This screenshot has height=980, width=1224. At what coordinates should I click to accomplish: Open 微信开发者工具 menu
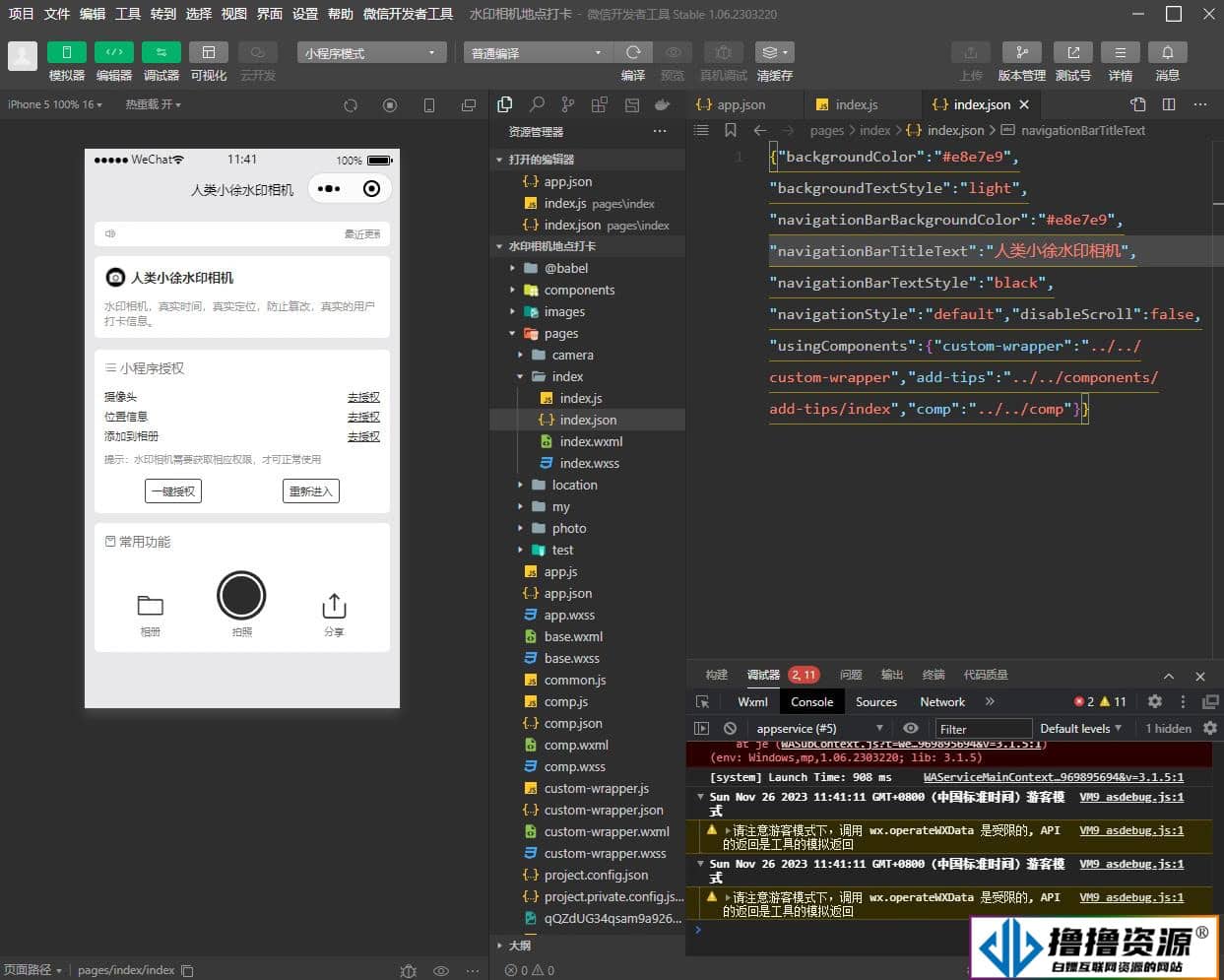(x=408, y=14)
